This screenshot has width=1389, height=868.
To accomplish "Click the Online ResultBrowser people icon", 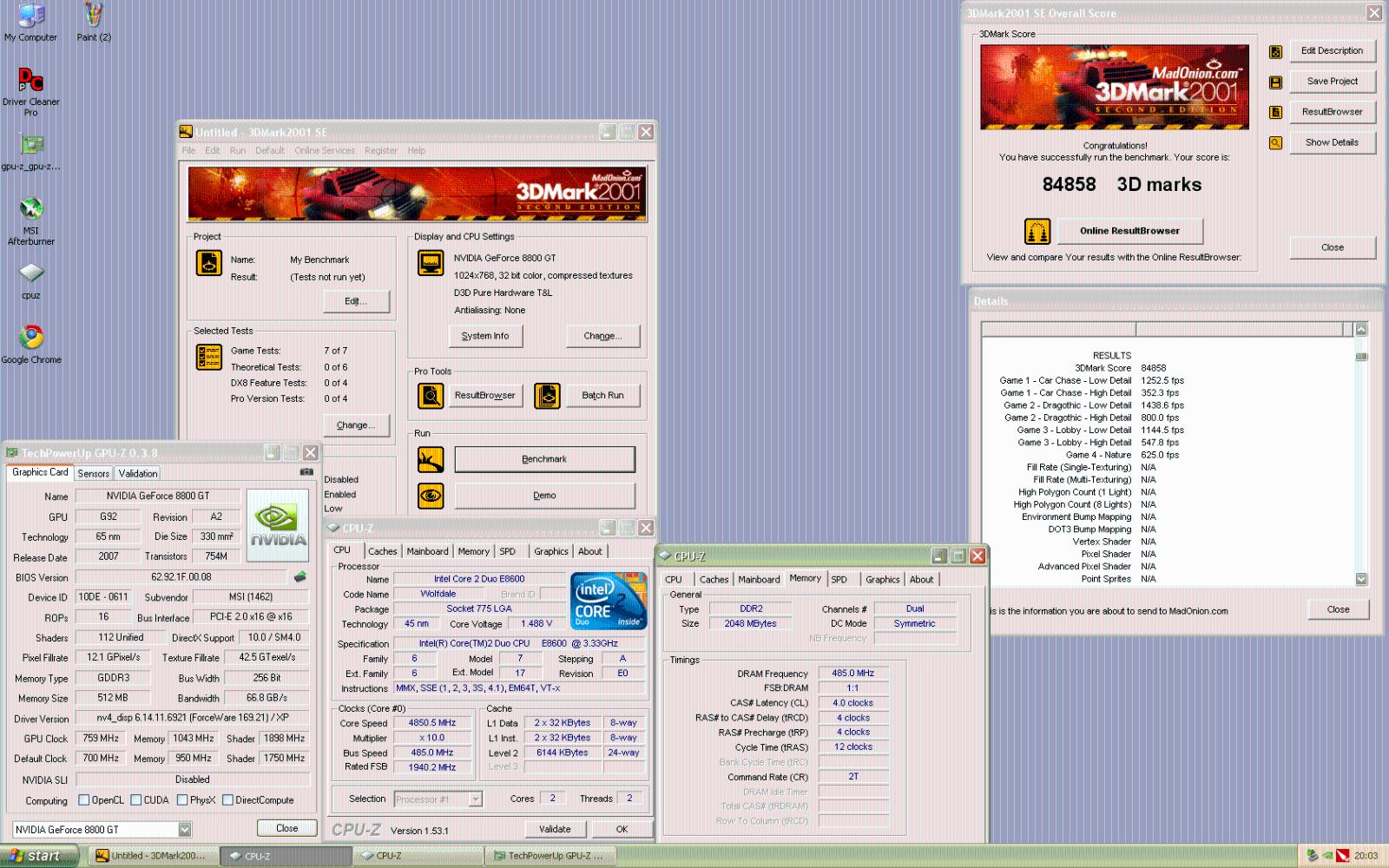I will pyautogui.click(x=1037, y=231).
